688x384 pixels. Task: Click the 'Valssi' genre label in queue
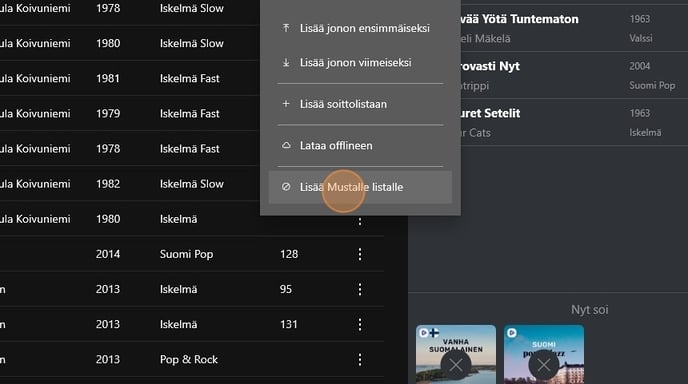pos(641,38)
